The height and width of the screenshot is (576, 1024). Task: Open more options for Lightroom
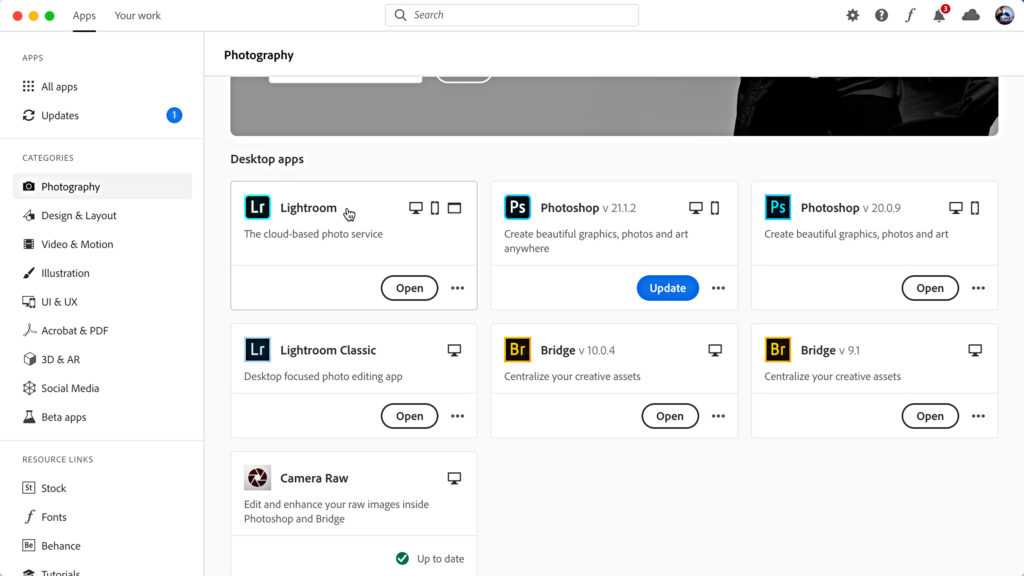[x=457, y=288]
